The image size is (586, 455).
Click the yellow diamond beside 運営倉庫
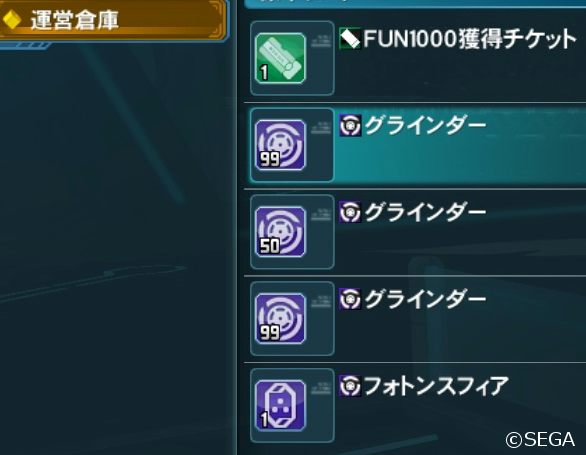[x=11, y=20]
